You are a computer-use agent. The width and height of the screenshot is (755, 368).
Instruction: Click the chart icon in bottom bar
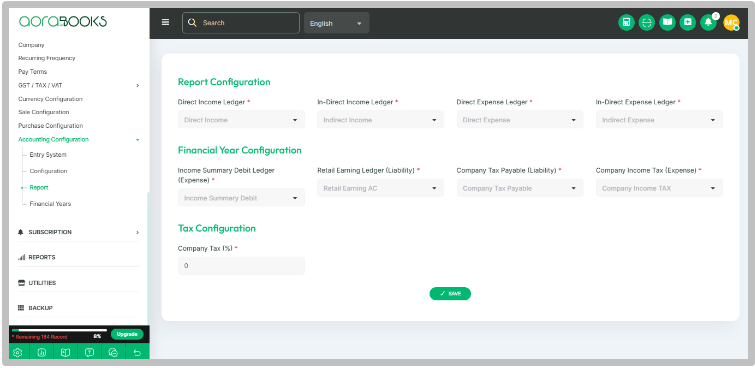tap(41, 352)
